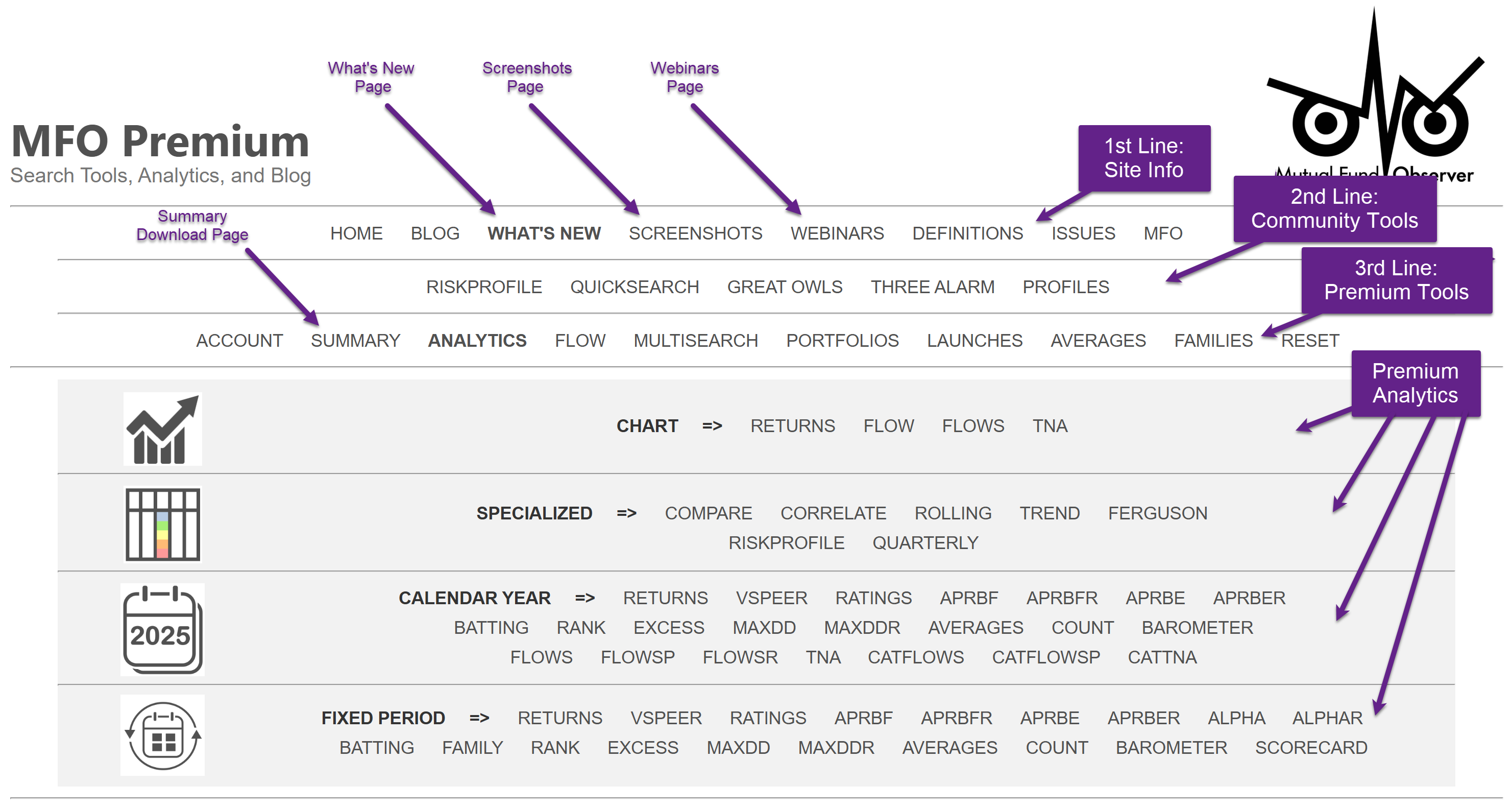
Task: Open the THREE ALARM tool
Action: coord(932,287)
